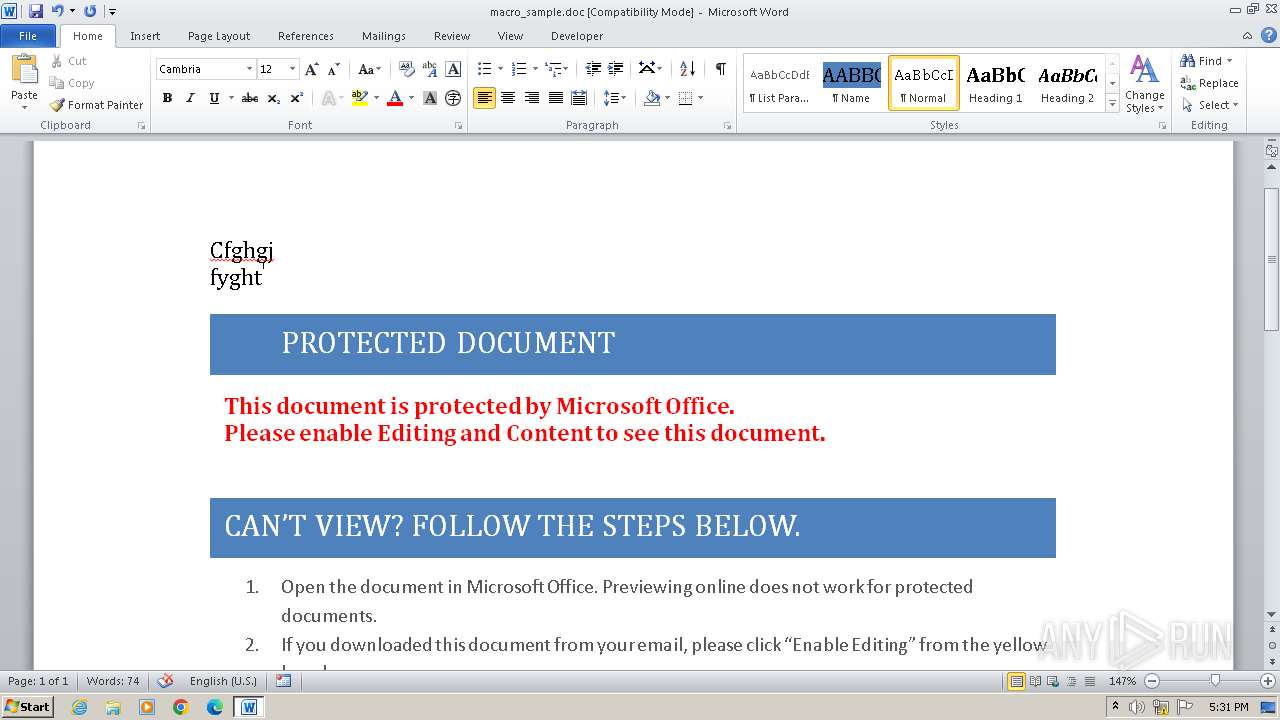Justify the paragraph text

click(556, 98)
